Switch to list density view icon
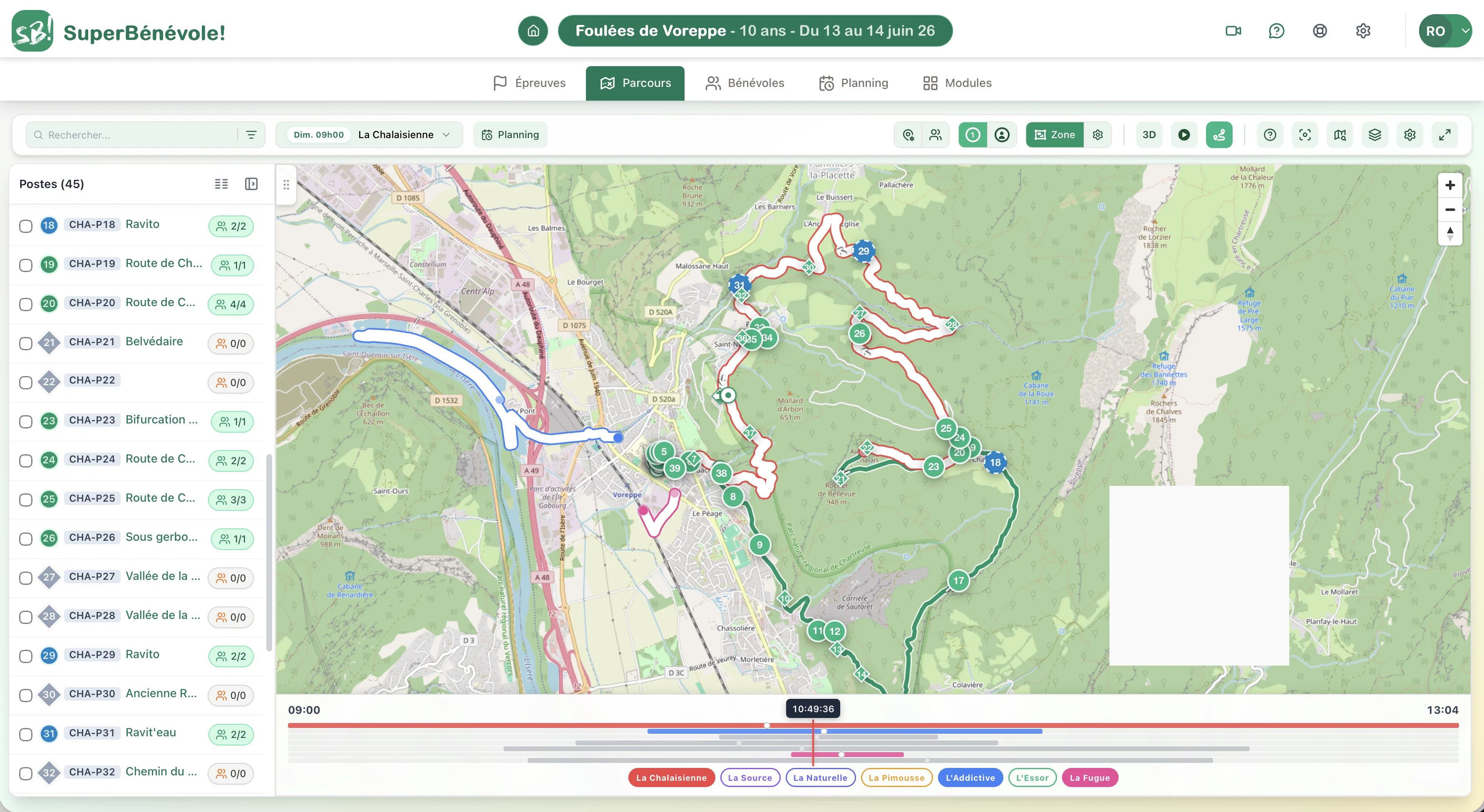 pyautogui.click(x=221, y=184)
